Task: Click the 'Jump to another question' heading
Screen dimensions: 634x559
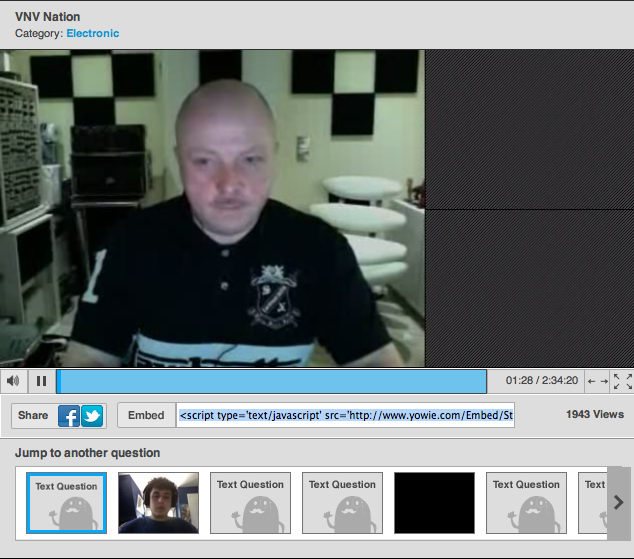Action: click(x=87, y=453)
